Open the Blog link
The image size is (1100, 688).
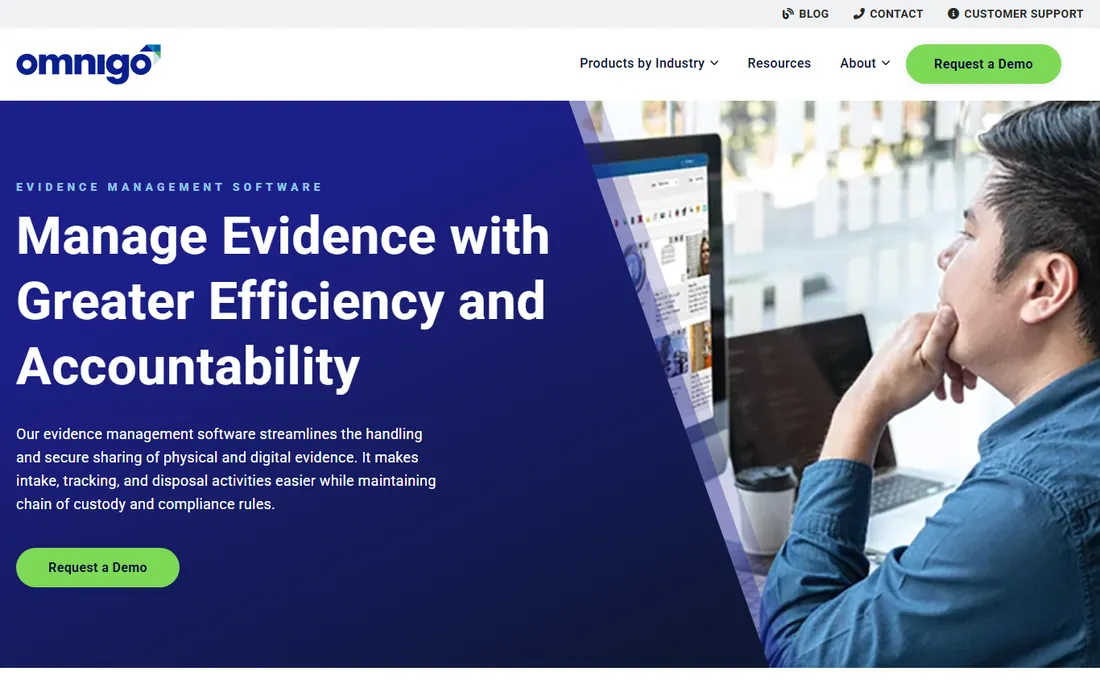click(805, 14)
